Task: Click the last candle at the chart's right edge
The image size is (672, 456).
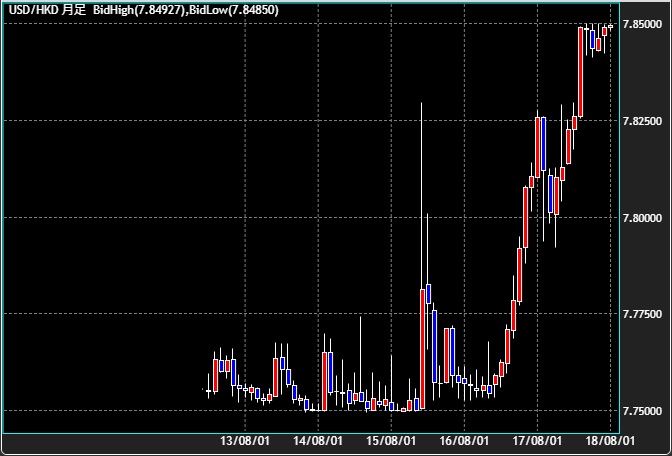Action: (610, 27)
